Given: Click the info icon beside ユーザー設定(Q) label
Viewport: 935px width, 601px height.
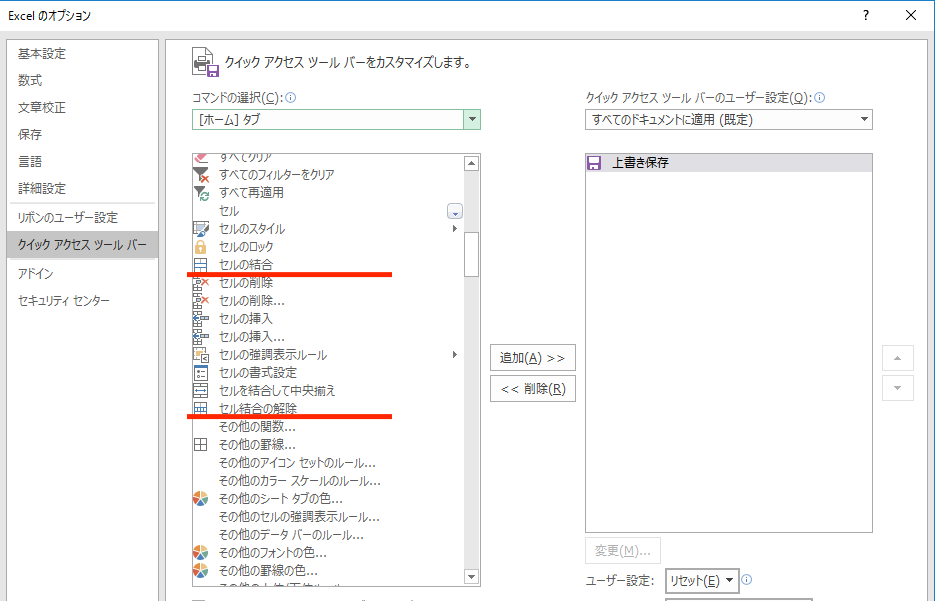Looking at the screenshot, I should pos(820,98).
